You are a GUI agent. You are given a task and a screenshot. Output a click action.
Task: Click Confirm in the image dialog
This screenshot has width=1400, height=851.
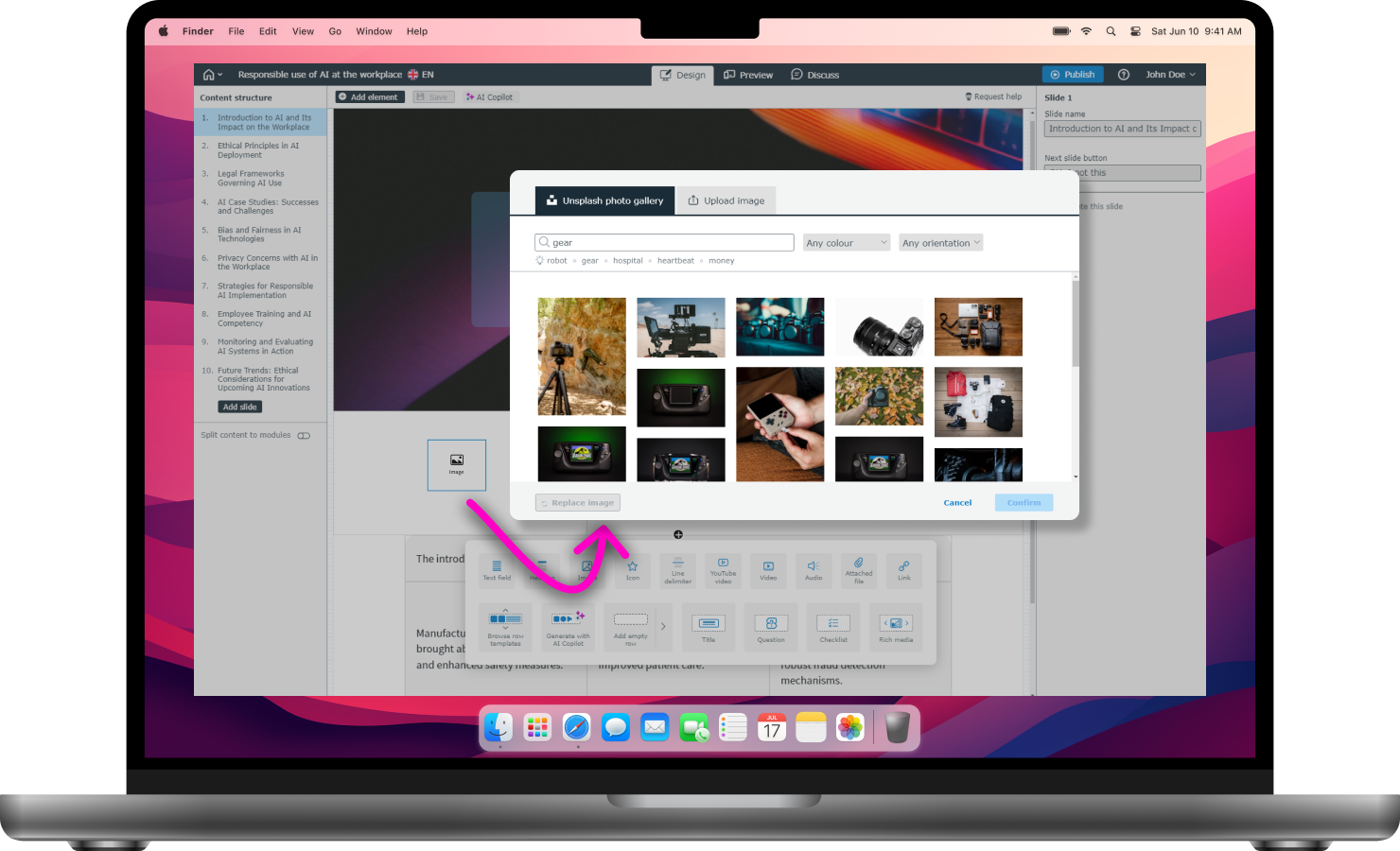point(1024,503)
